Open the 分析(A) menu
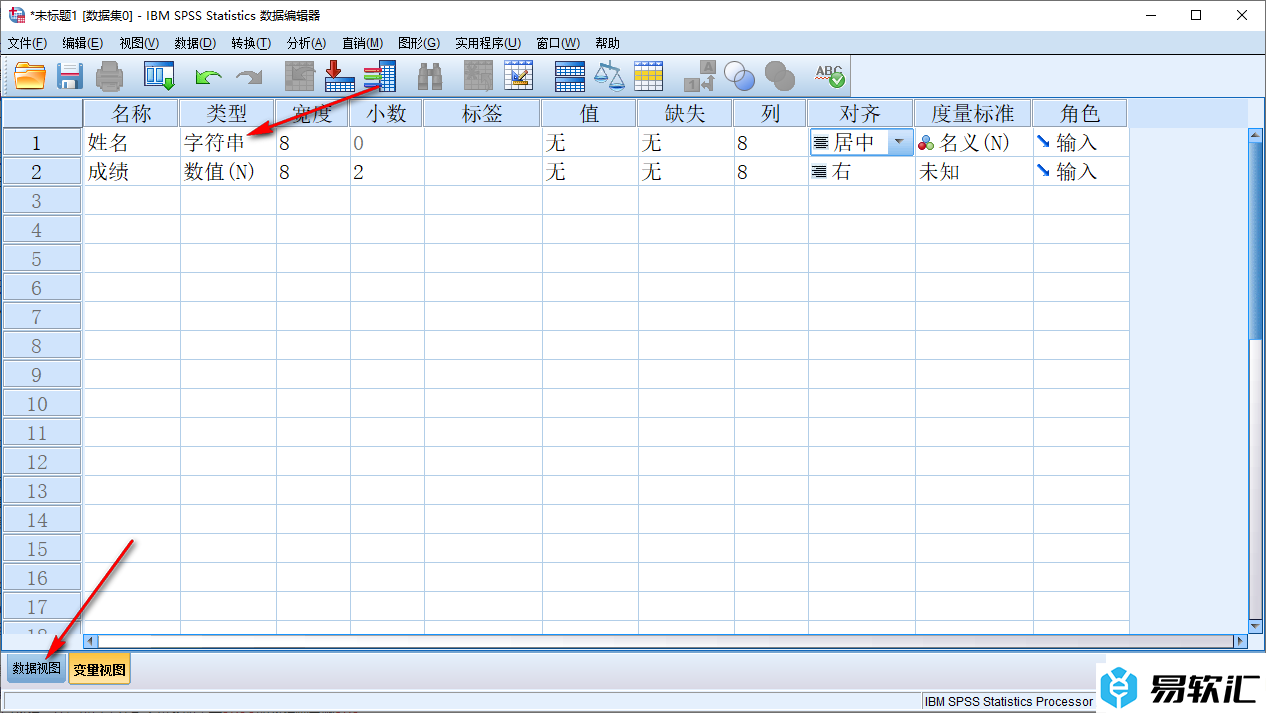 pyautogui.click(x=307, y=43)
